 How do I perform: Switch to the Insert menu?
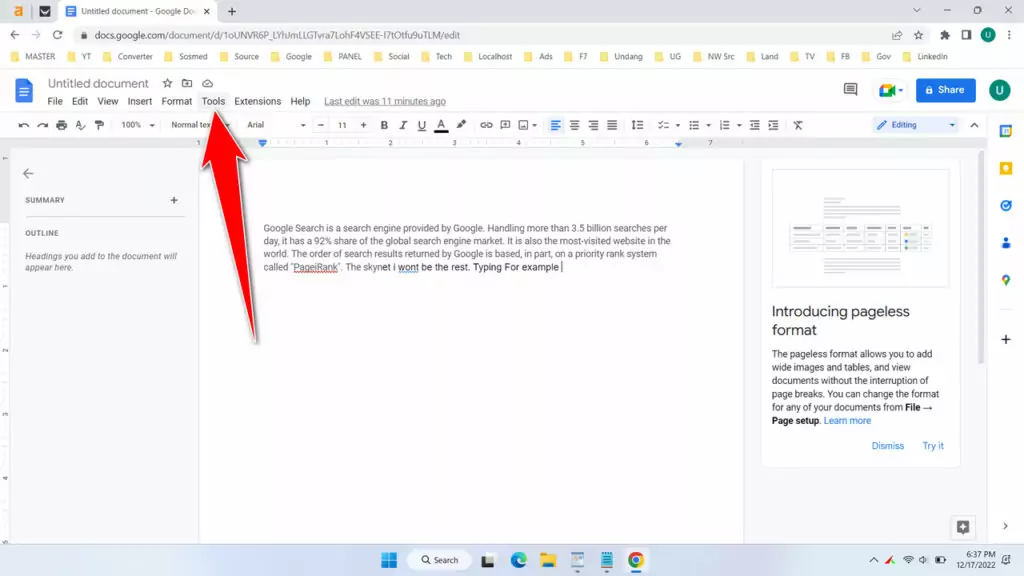click(139, 101)
